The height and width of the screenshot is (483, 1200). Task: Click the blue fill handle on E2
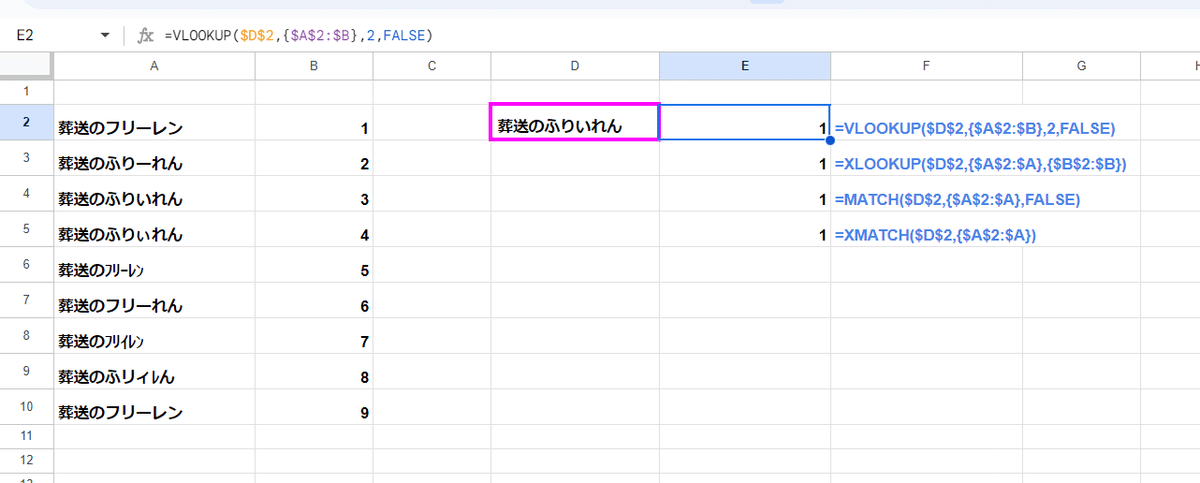click(x=830, y=140)
